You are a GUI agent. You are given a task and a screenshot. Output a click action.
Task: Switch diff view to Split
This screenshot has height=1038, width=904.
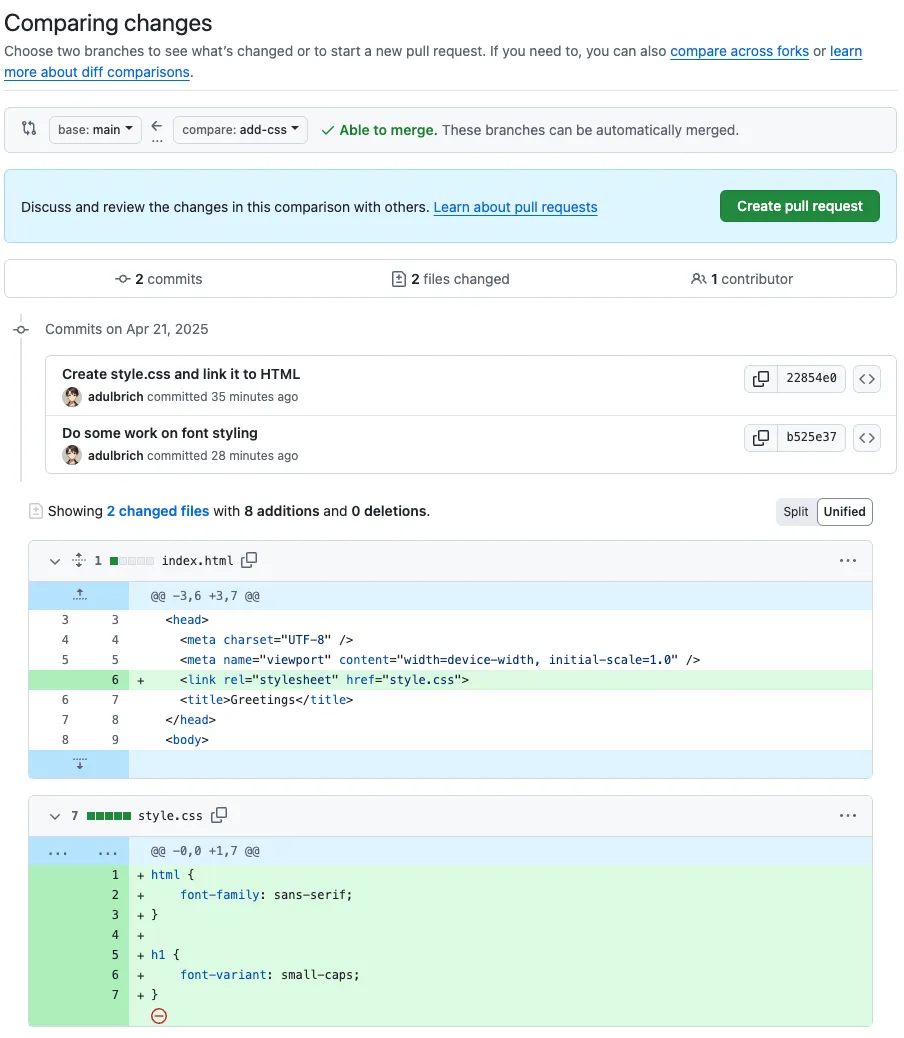(x=795, y=512)
